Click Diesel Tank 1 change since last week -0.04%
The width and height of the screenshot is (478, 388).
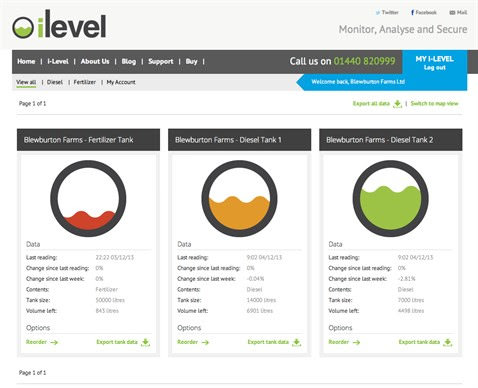coord(255,279)
